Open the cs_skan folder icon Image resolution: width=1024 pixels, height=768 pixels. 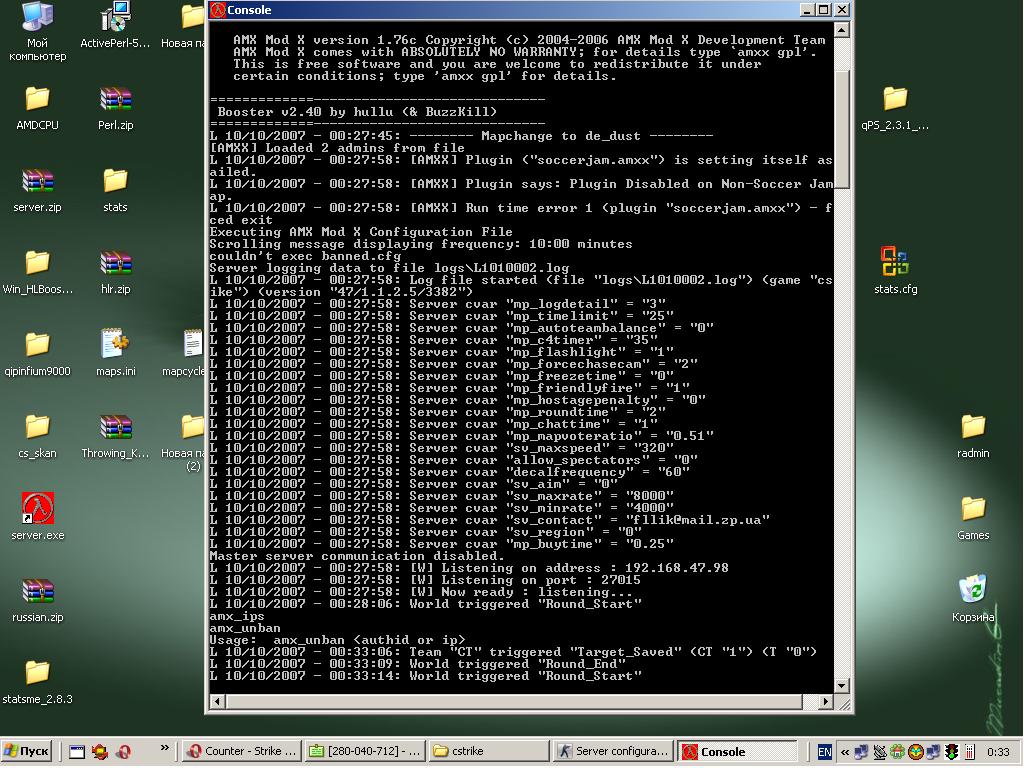(37, 436)
